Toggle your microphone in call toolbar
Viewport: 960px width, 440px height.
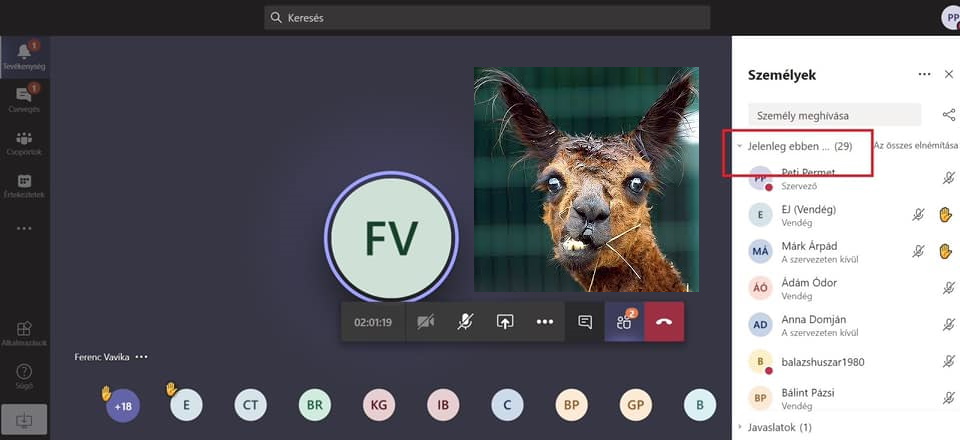pos(465,322)
